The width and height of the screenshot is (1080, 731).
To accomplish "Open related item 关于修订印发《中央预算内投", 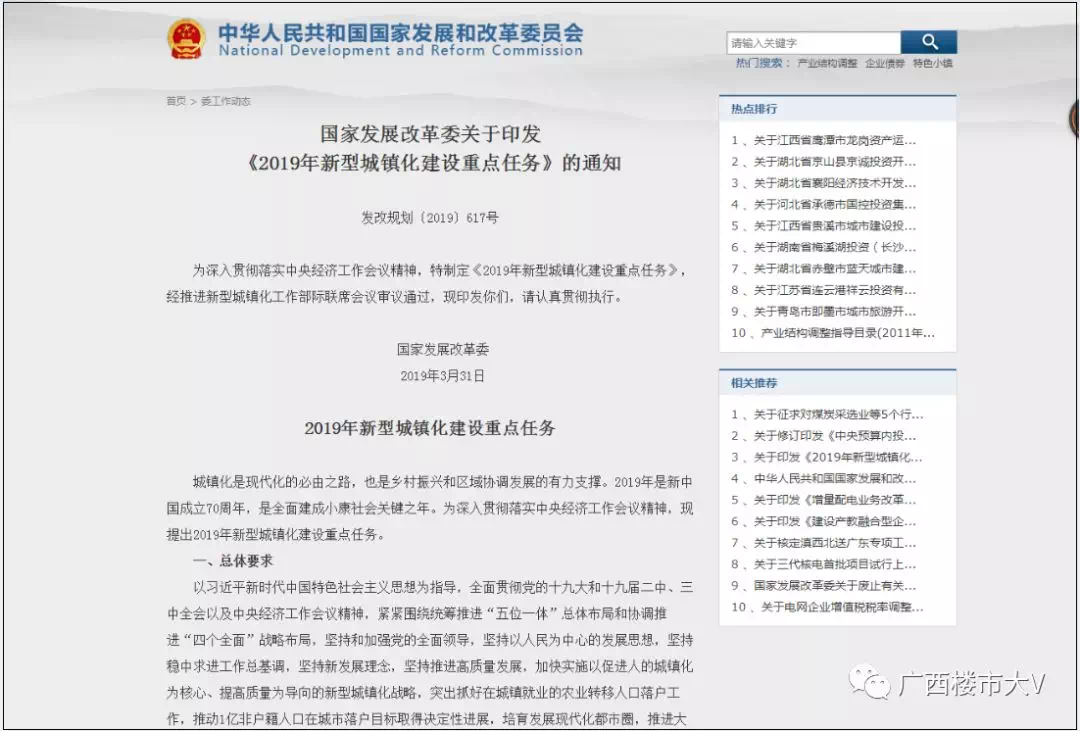I will click(x=835, y=436).
